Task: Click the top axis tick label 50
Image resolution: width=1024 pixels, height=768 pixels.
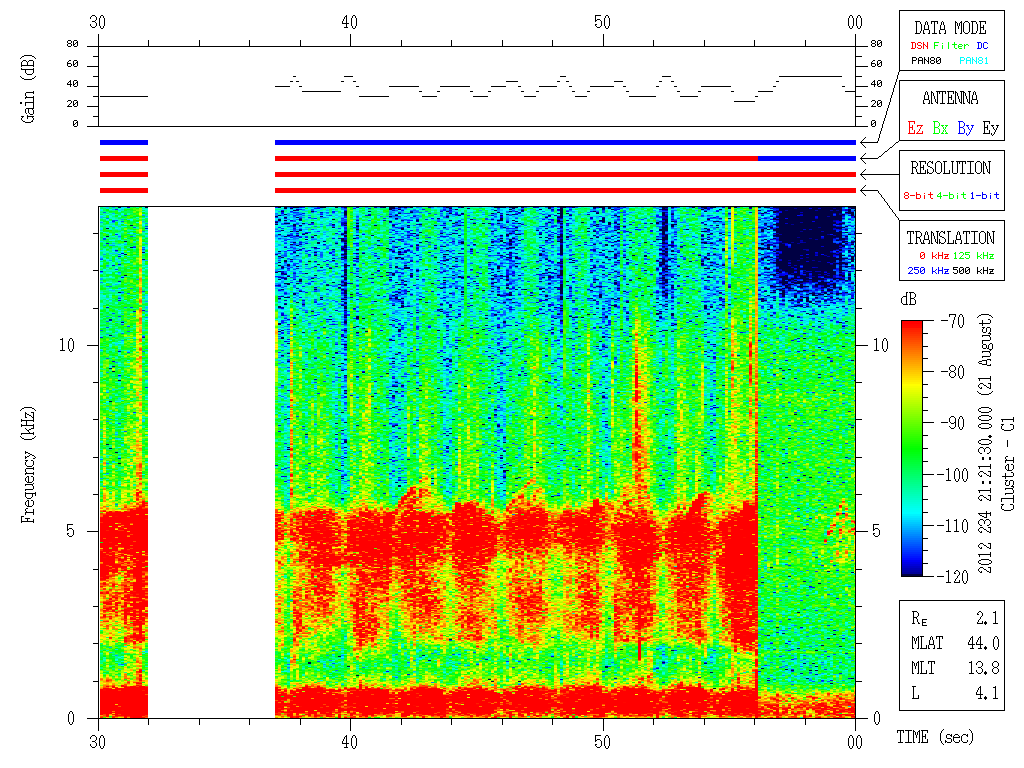Action: point(602,22)
